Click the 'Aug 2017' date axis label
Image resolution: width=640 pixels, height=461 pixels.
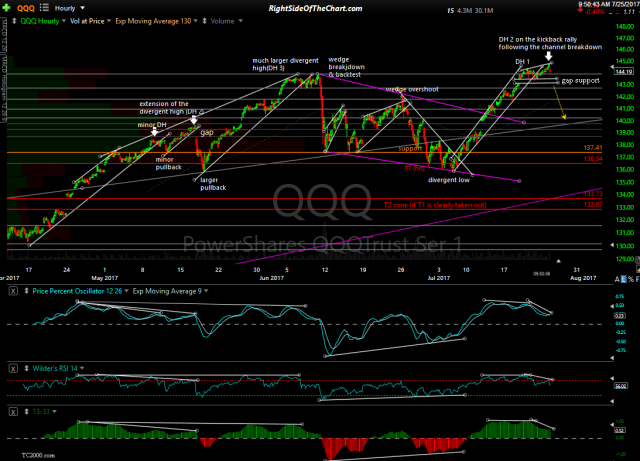(x=583, y=278)
